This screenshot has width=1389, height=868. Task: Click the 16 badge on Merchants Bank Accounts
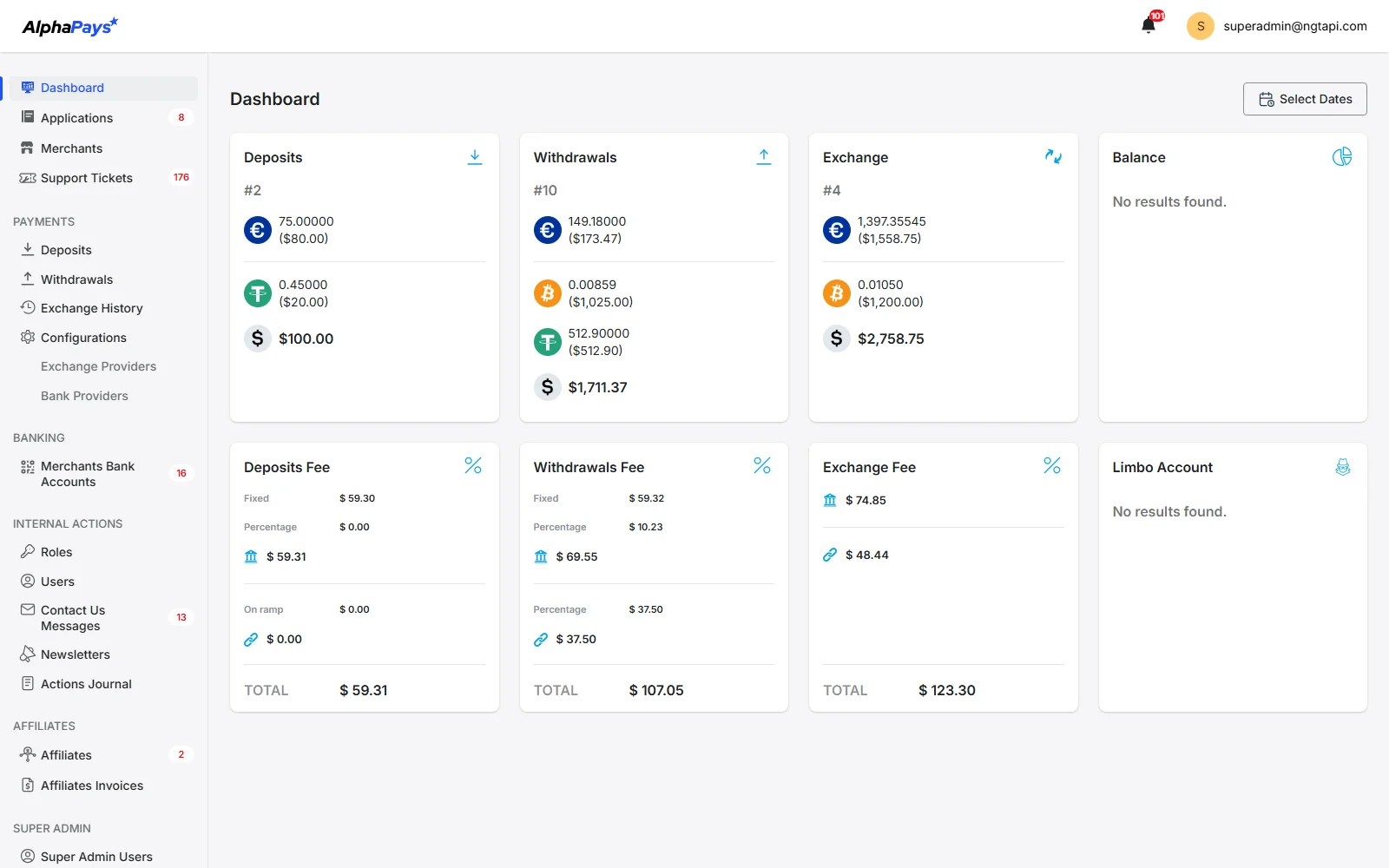[181, 473]
